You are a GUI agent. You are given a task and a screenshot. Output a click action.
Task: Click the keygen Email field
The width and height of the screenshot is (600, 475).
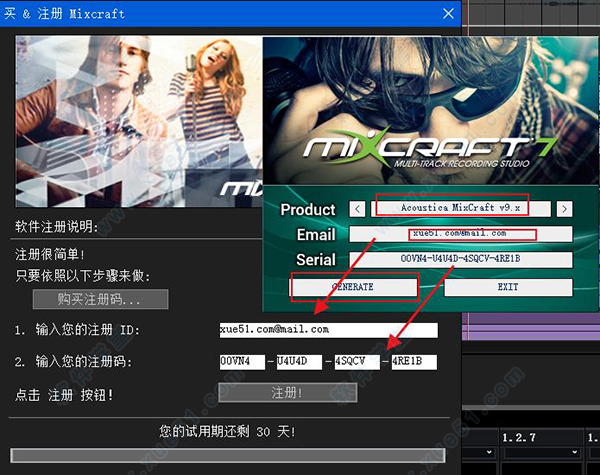[x=461, y=233]
